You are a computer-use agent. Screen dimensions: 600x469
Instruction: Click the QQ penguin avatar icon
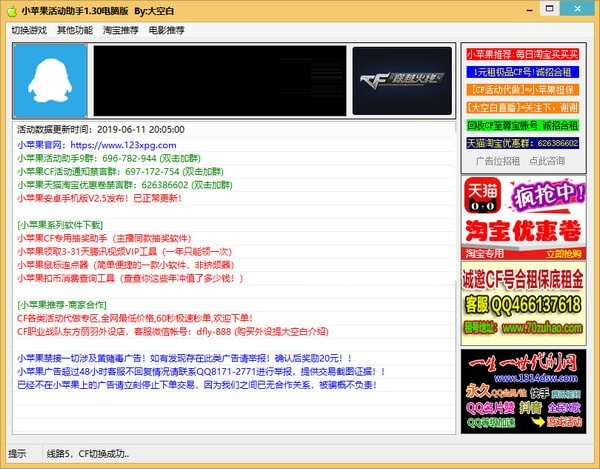pos(51,81)
